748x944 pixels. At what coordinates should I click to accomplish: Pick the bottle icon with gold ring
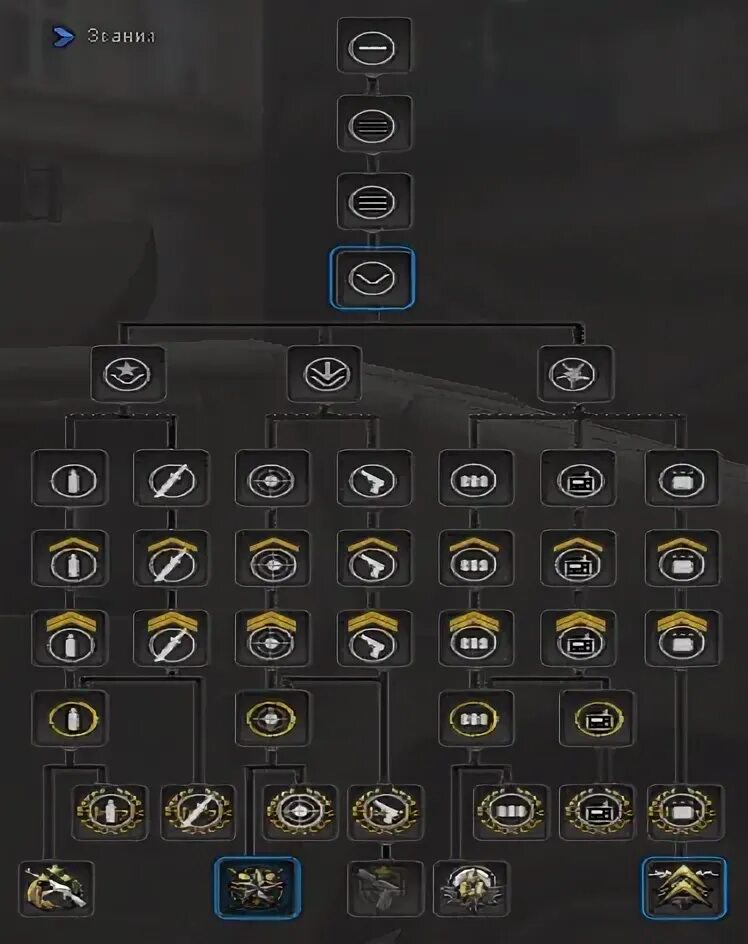pos(70,718)
